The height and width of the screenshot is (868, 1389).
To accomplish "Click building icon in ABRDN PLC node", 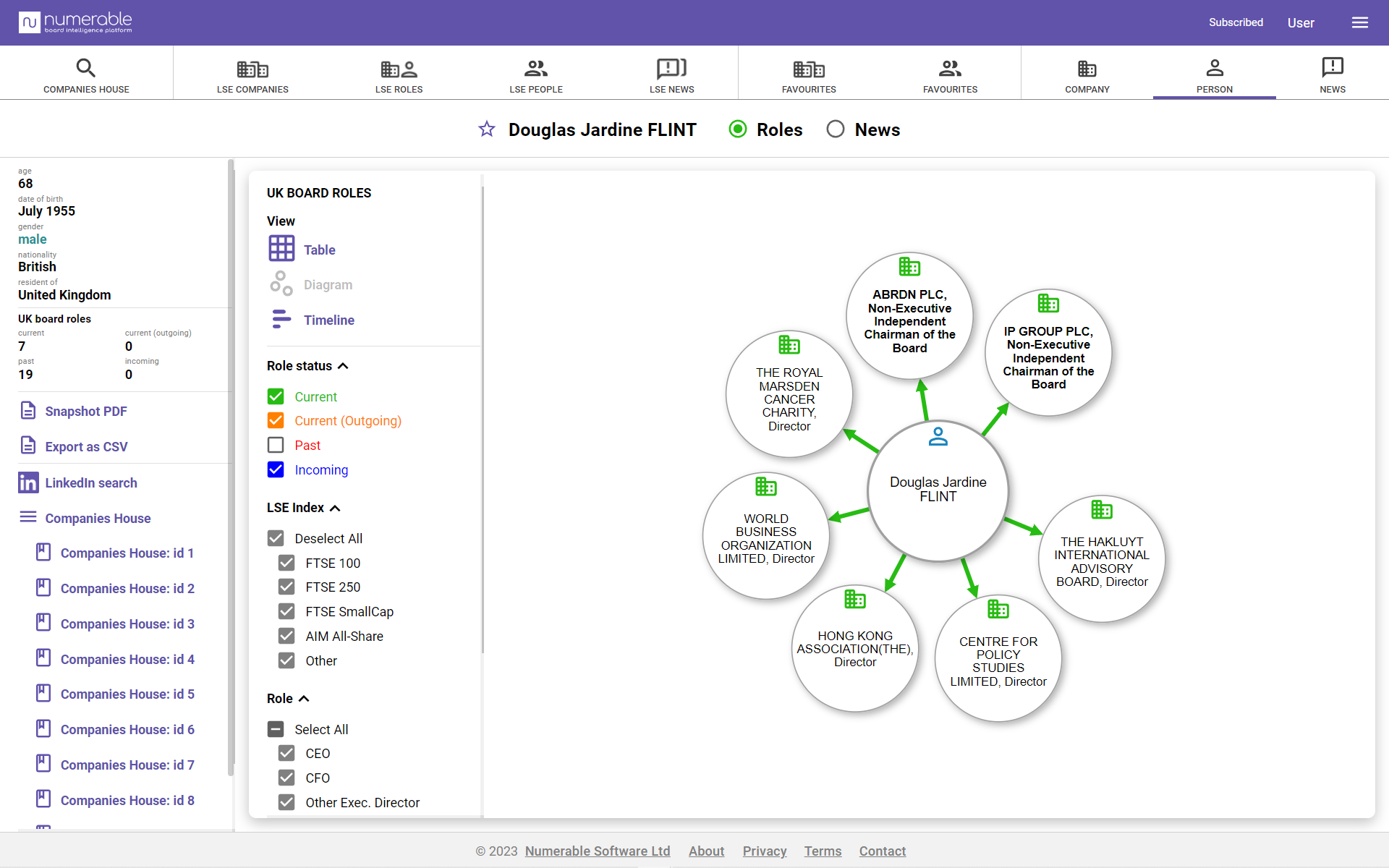I will (x=909, y=266).
